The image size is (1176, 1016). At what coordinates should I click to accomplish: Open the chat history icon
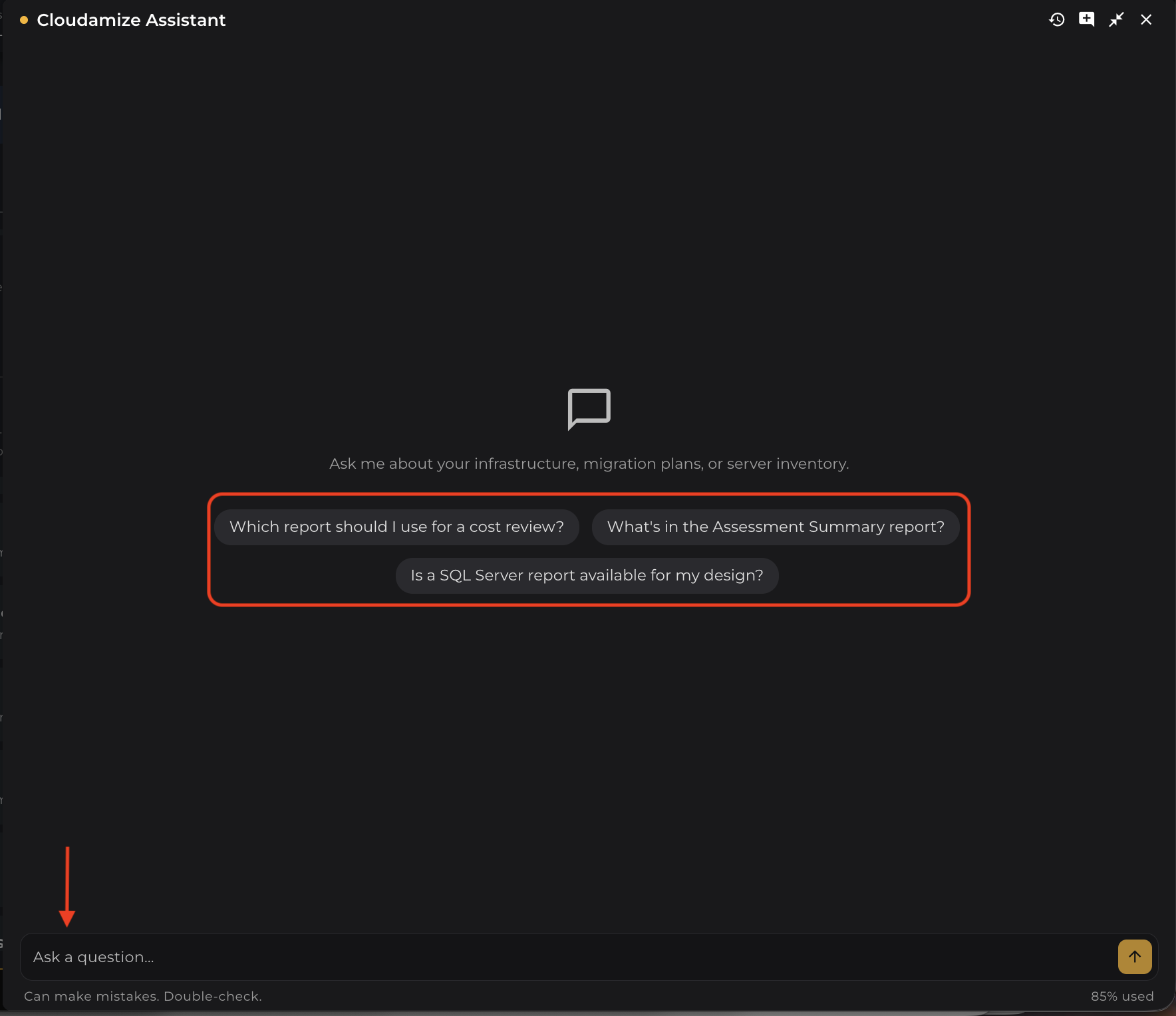coord(1056,20)
